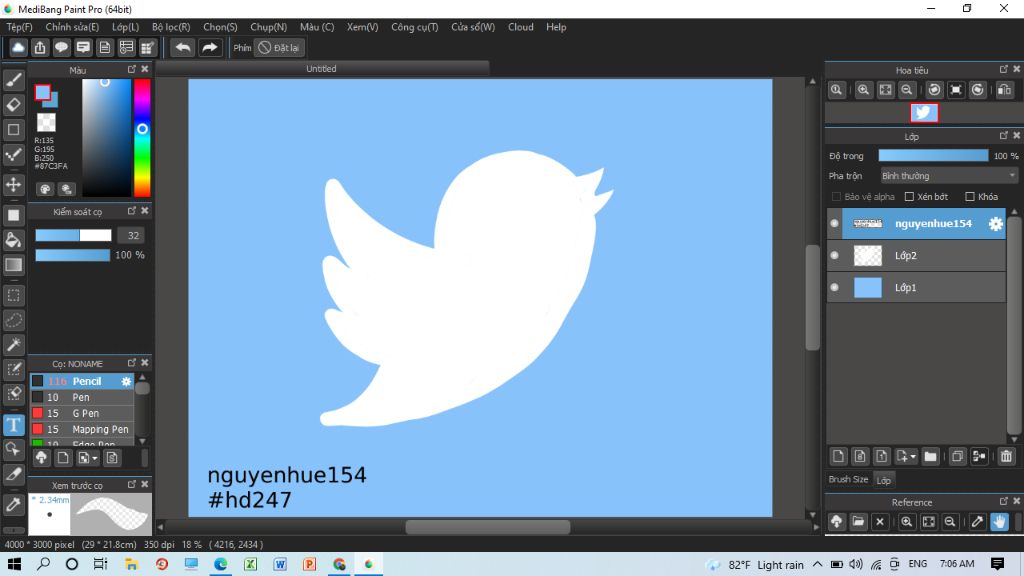Open the Tệp(F) menu
Screen dimensions: 1024x576
tap(20, 27)
